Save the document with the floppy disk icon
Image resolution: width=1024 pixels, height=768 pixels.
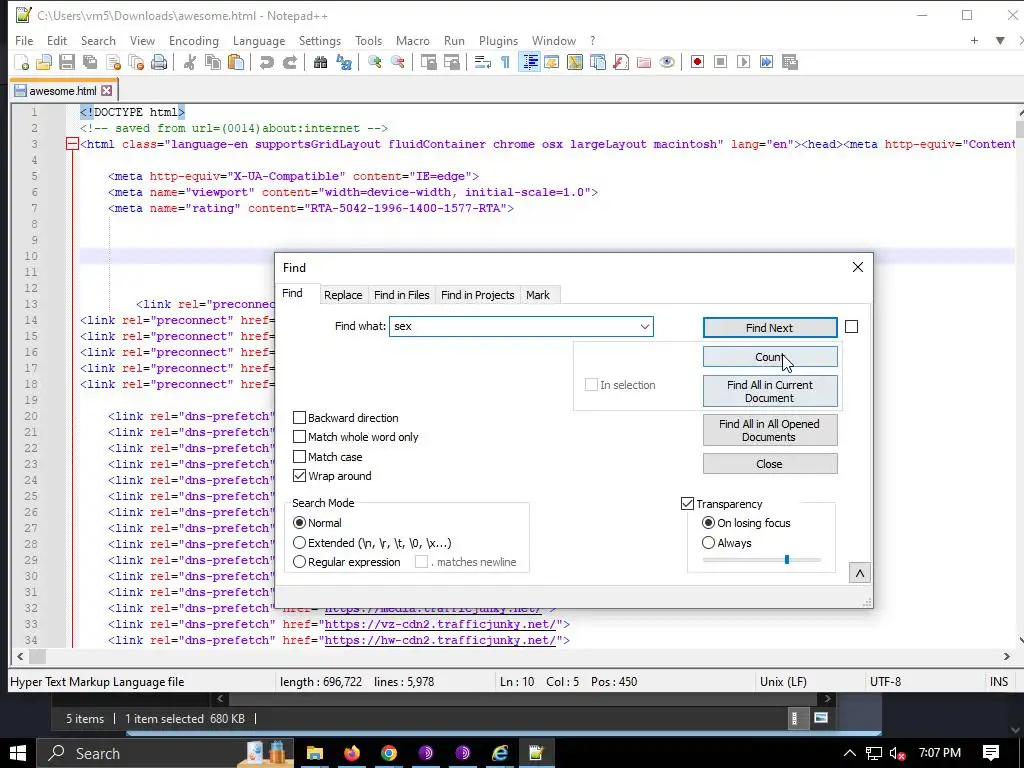tap(67, 62)
